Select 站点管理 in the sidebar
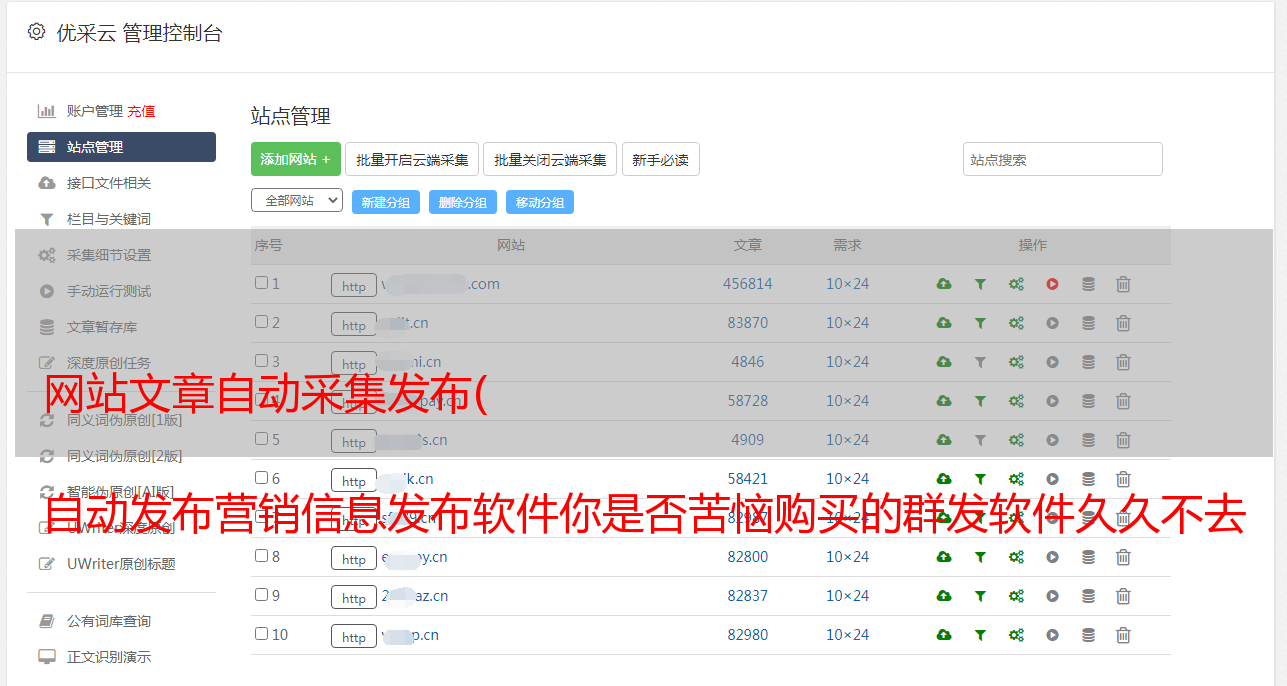Image resolution: width=1287 pixels, height=686 pixels. [x=121, y=147]
